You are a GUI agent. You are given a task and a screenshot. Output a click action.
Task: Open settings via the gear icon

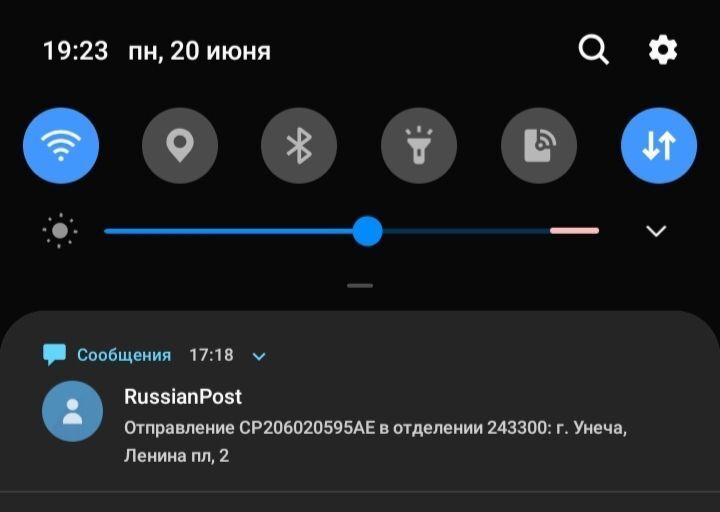pos(663,50)
